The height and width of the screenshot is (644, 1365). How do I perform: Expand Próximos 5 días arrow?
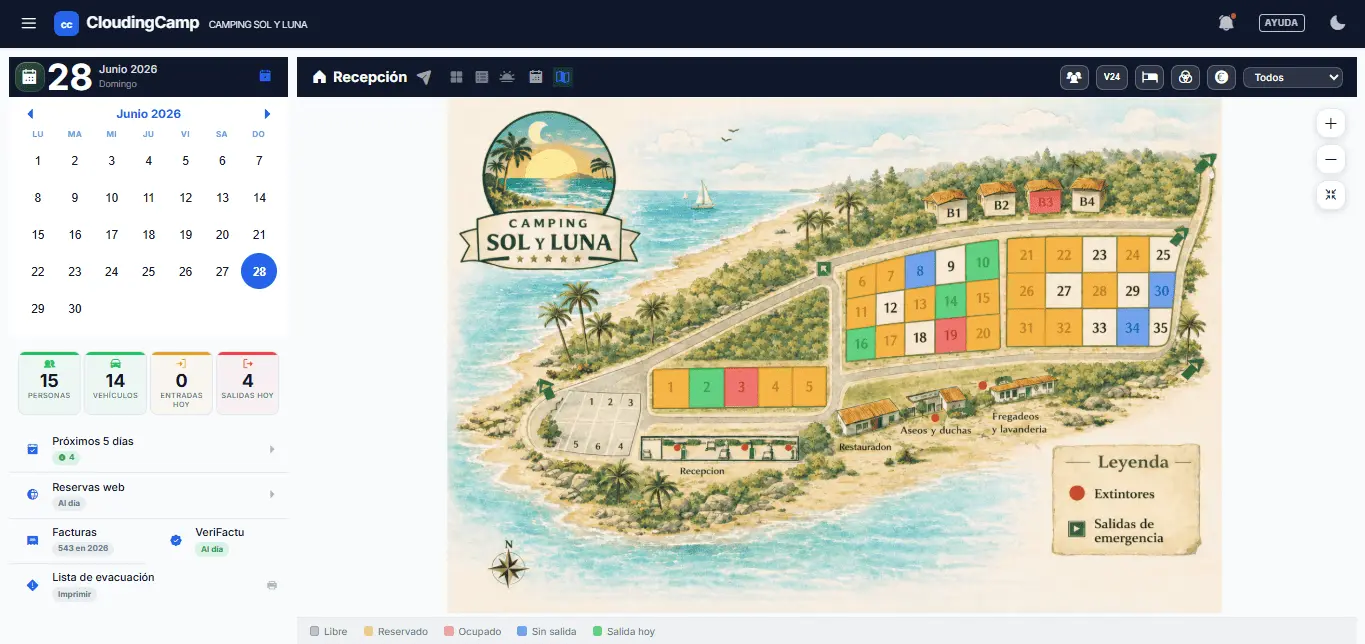272,450
